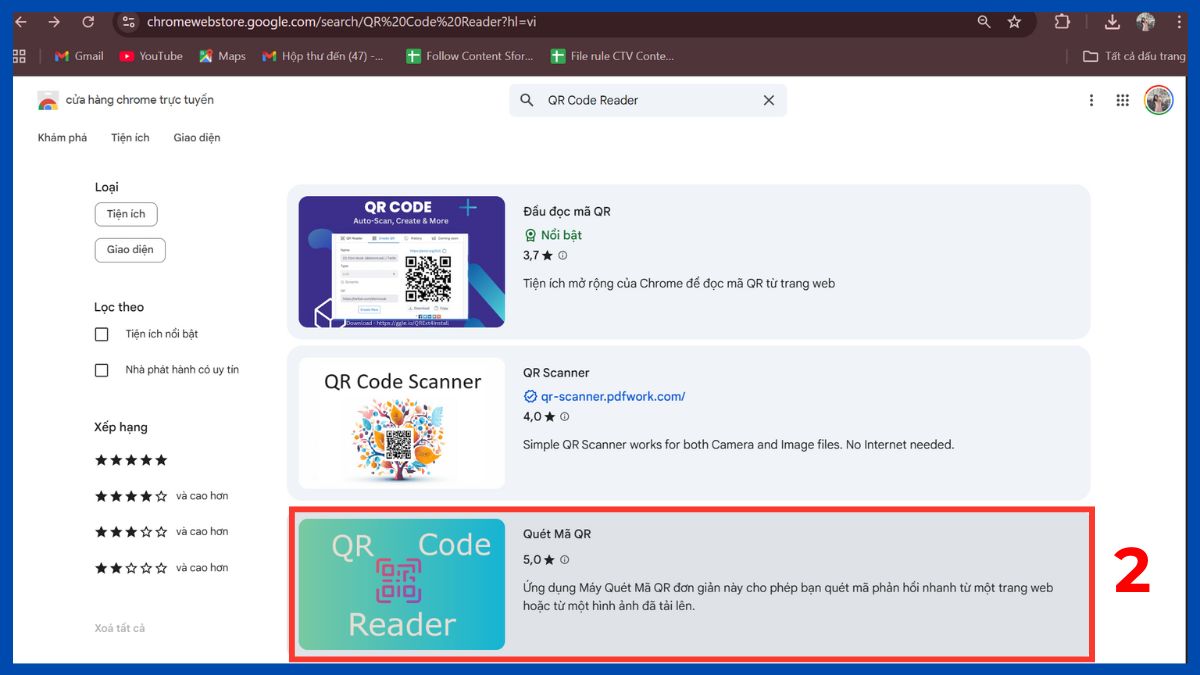The width and height of the screenshot is (1200, 675).
Task: Select the "Tiện ích" filter chip
Action: point(126,213)
